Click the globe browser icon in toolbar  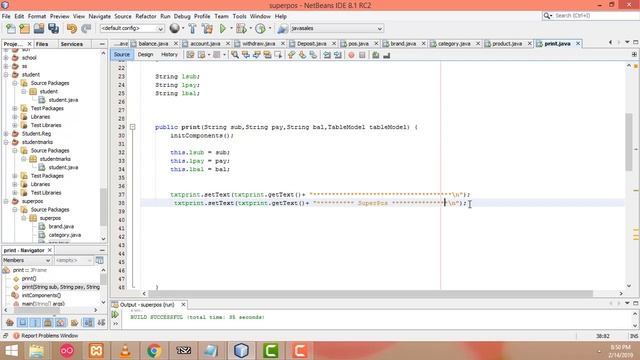174,28
